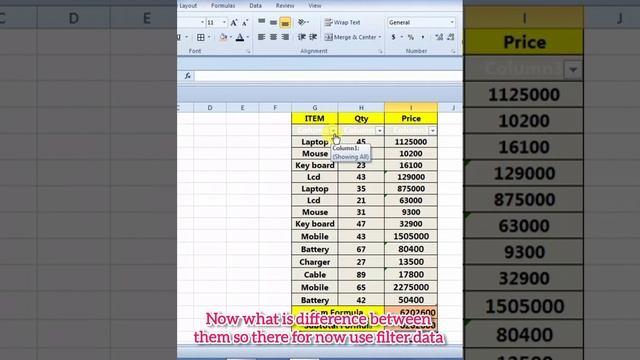This screenshot has height=360, width=640.
Task: Switch to the Formulas ribbon tab
Action: [223, 6]
